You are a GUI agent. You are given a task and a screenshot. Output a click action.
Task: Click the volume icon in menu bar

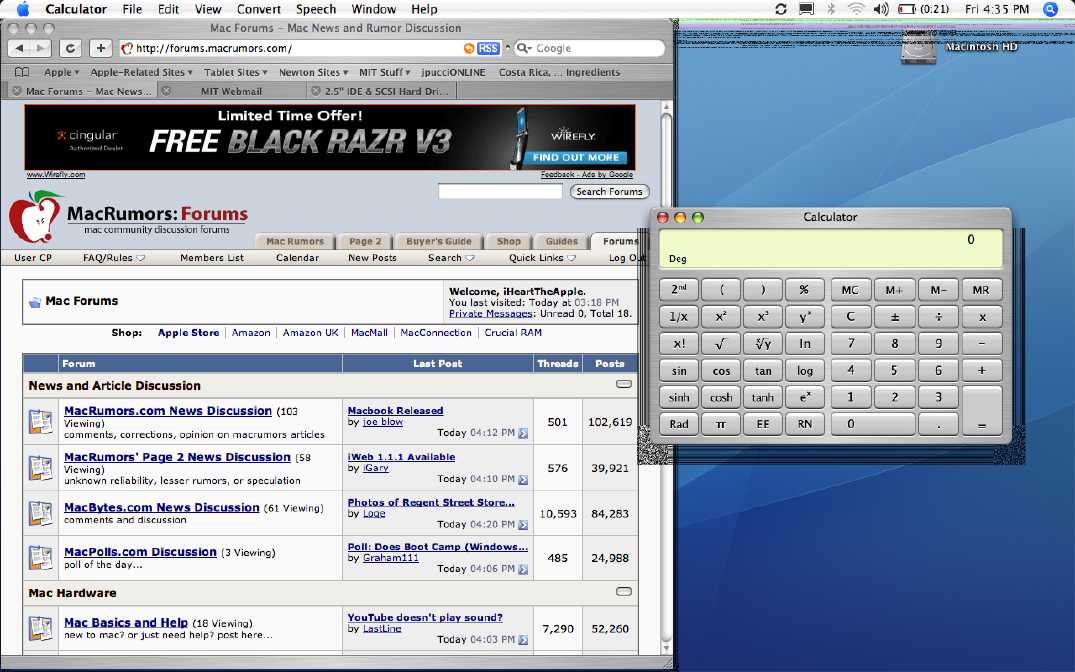pos(881,9)
